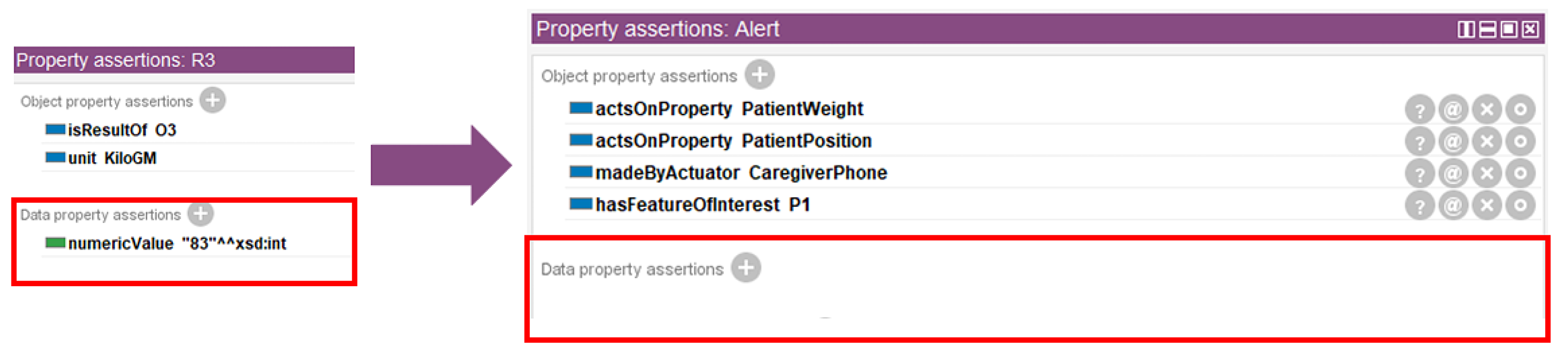Select the isResultOf O3 assertion

(122, 130)
